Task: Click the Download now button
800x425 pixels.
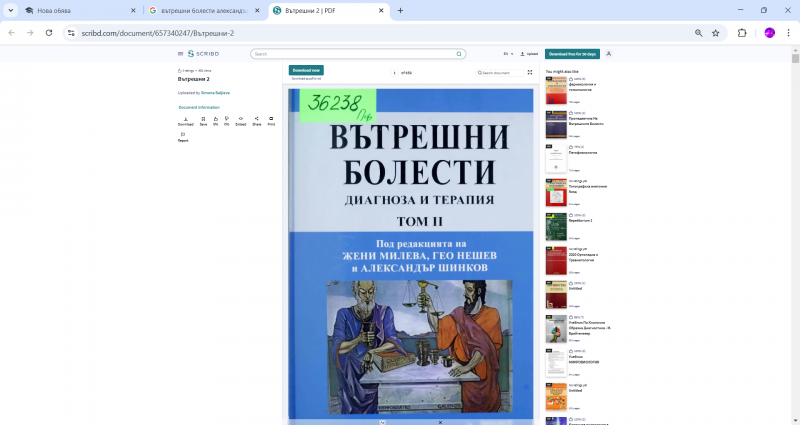Action: coord(306,70)
